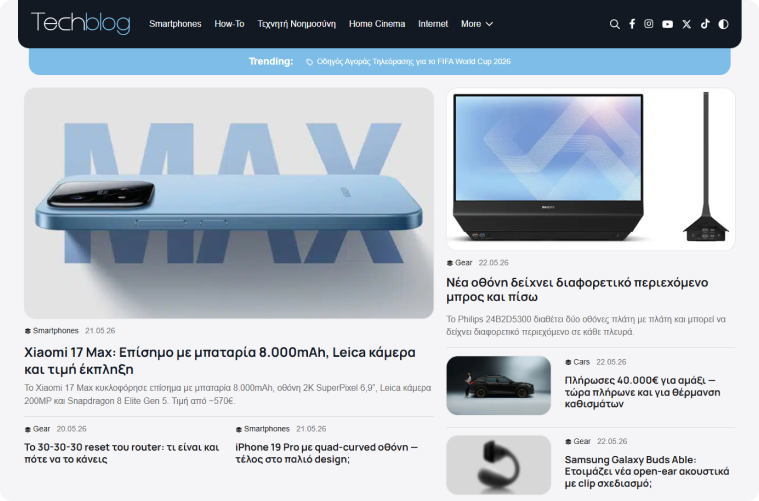Open the iPhone 19 Po quad-curved headline
The height and width of the screenshot is (501, 759).
coord(326,453)
